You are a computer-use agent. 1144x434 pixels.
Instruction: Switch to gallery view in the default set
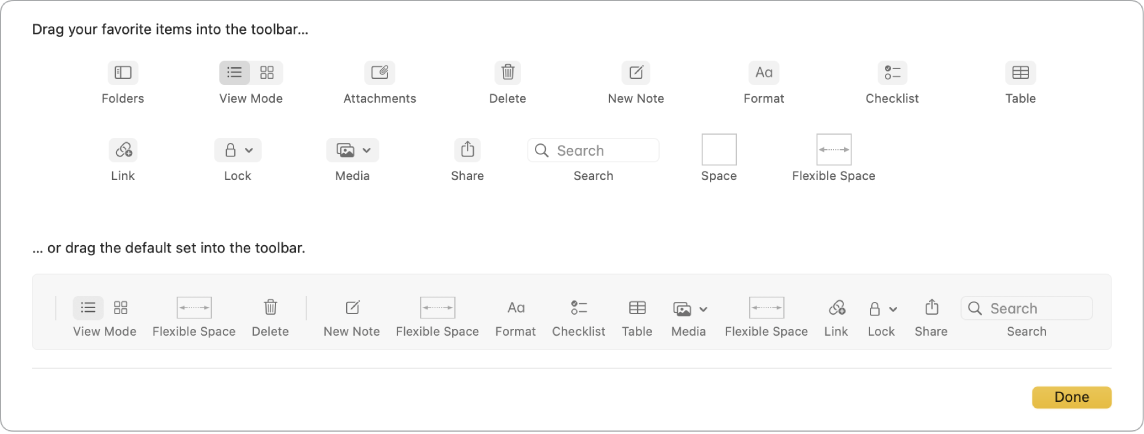point(121,308)
